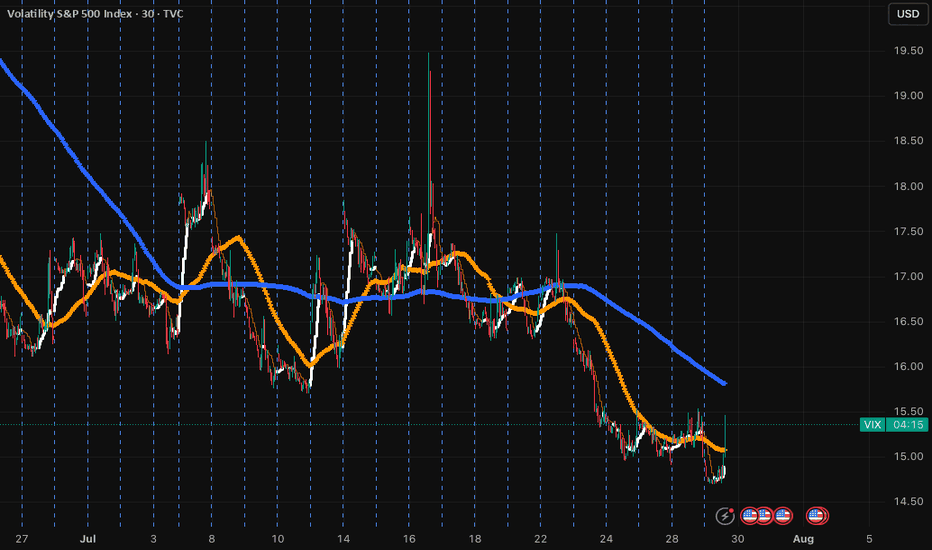Click the Jul month label on time axis
932x550 pixels.
87,539
